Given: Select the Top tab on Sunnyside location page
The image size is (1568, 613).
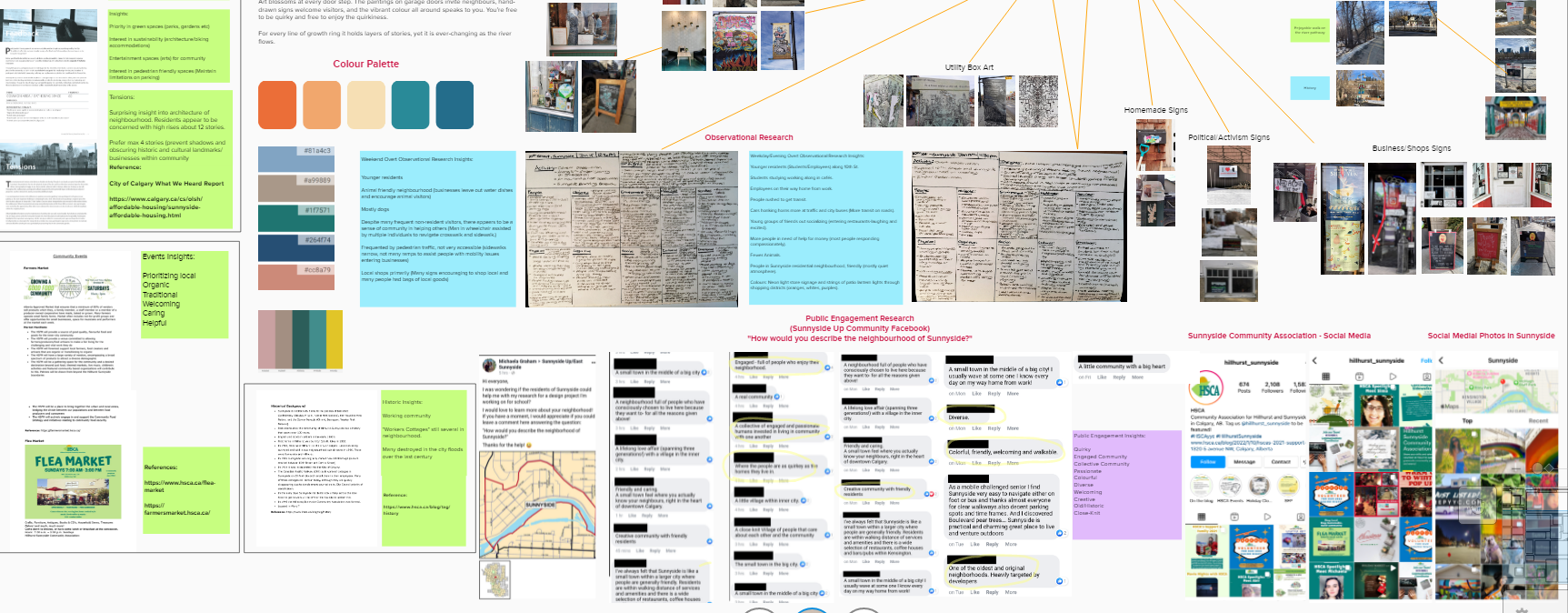Looking at the screenshot, I should click(1467, 420).
